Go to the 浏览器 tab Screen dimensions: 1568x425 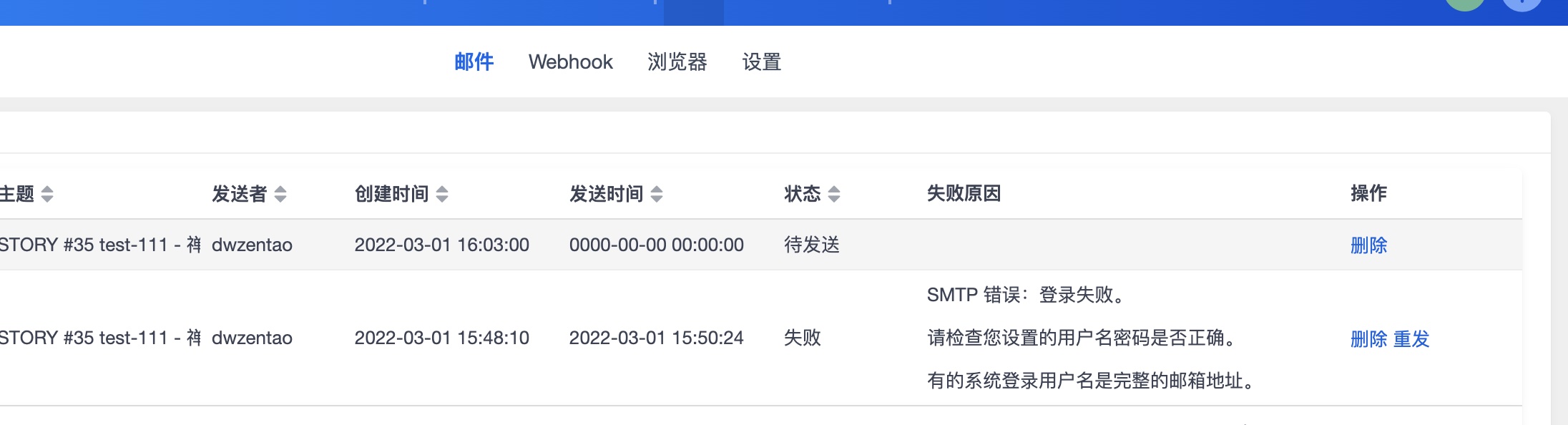coord(677,62)
